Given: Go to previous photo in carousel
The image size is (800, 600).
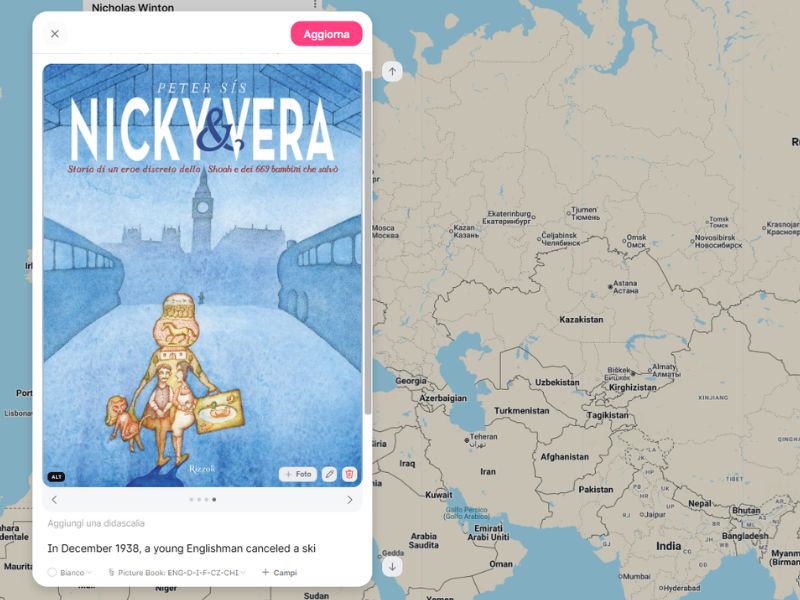Looking at the screenshot, I should pos(54,499).
